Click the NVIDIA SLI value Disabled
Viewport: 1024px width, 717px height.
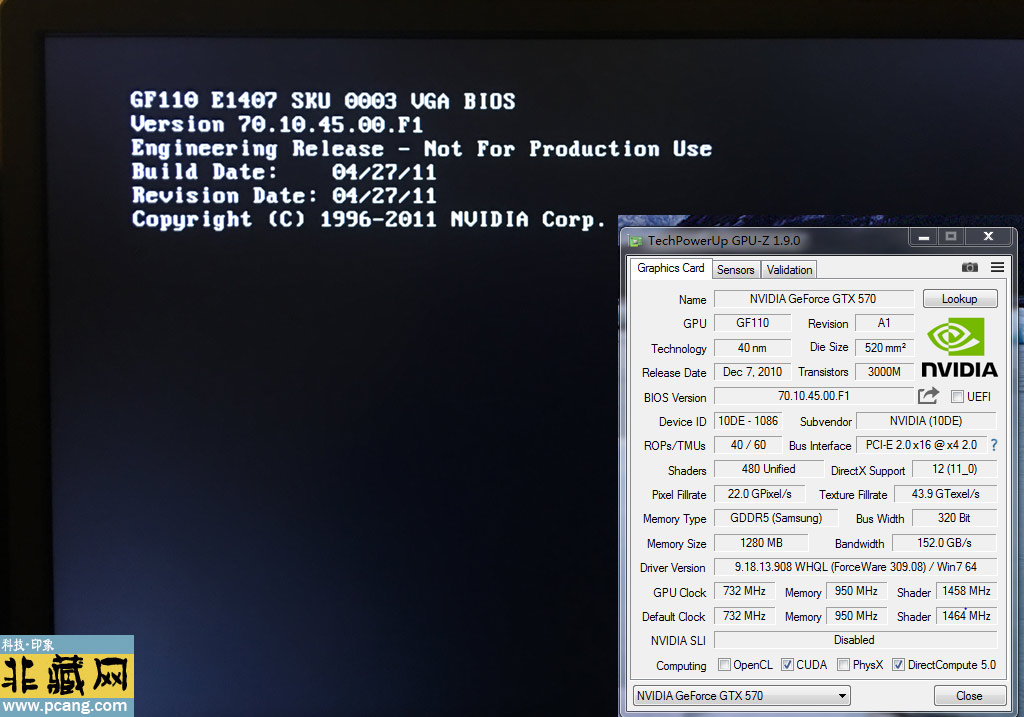coord(856,640)
